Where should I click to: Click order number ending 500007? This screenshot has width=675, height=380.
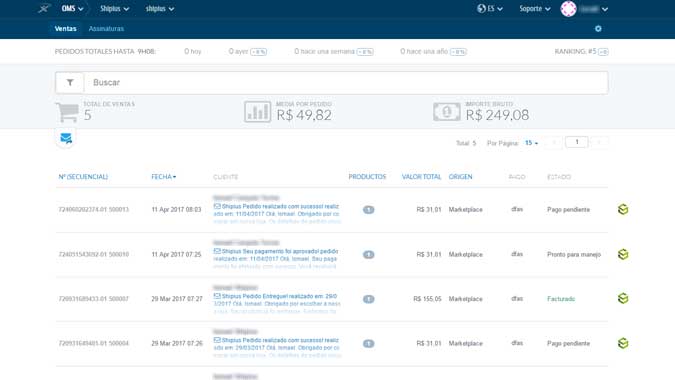click(93, 299)
